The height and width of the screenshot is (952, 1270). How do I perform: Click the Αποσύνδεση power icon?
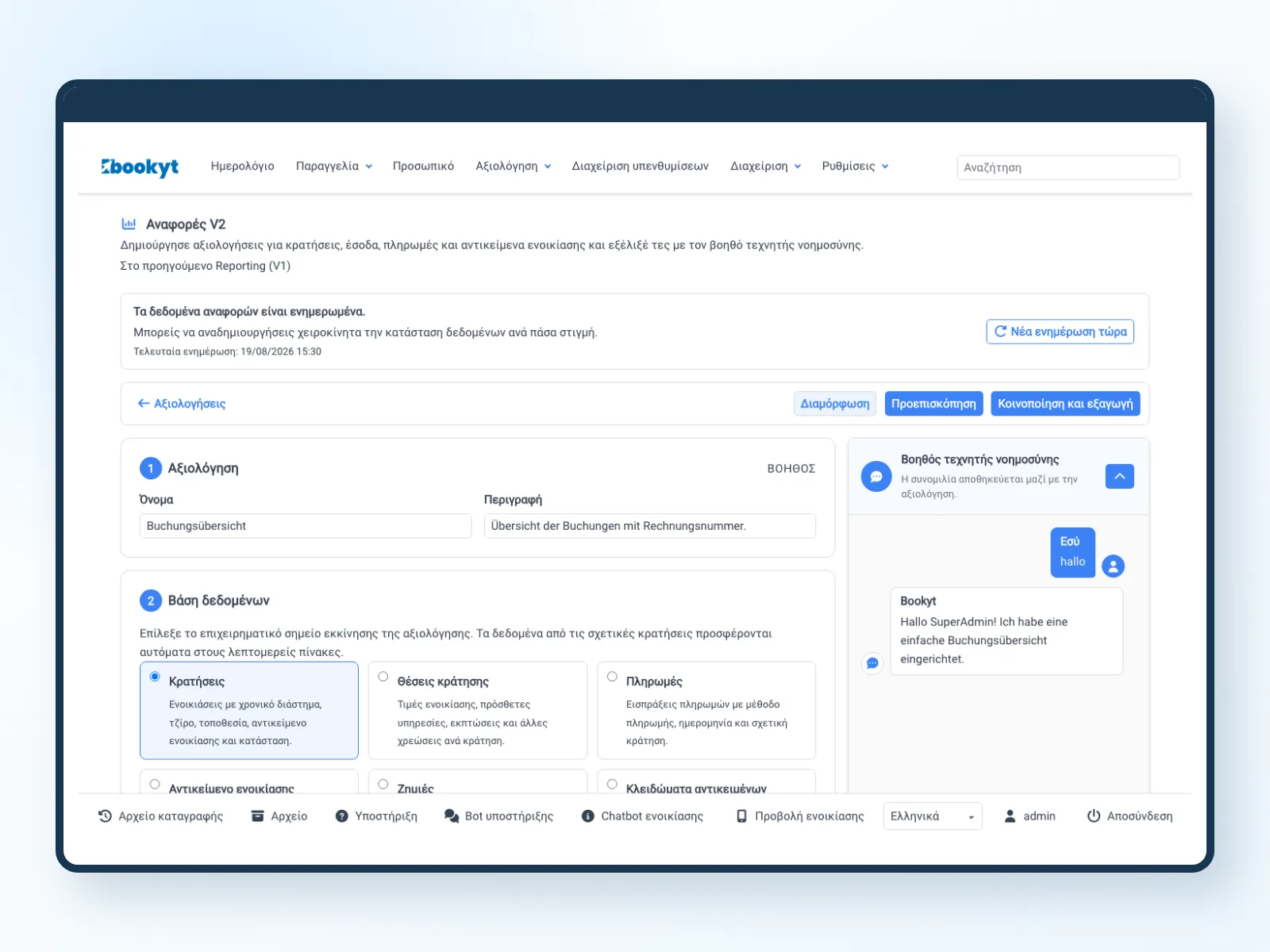tap(1094, 816)
